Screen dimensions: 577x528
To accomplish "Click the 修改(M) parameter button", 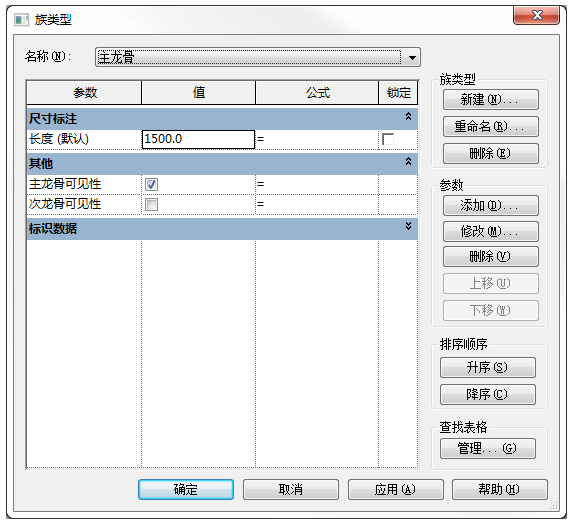I will (x=491, y=231).
